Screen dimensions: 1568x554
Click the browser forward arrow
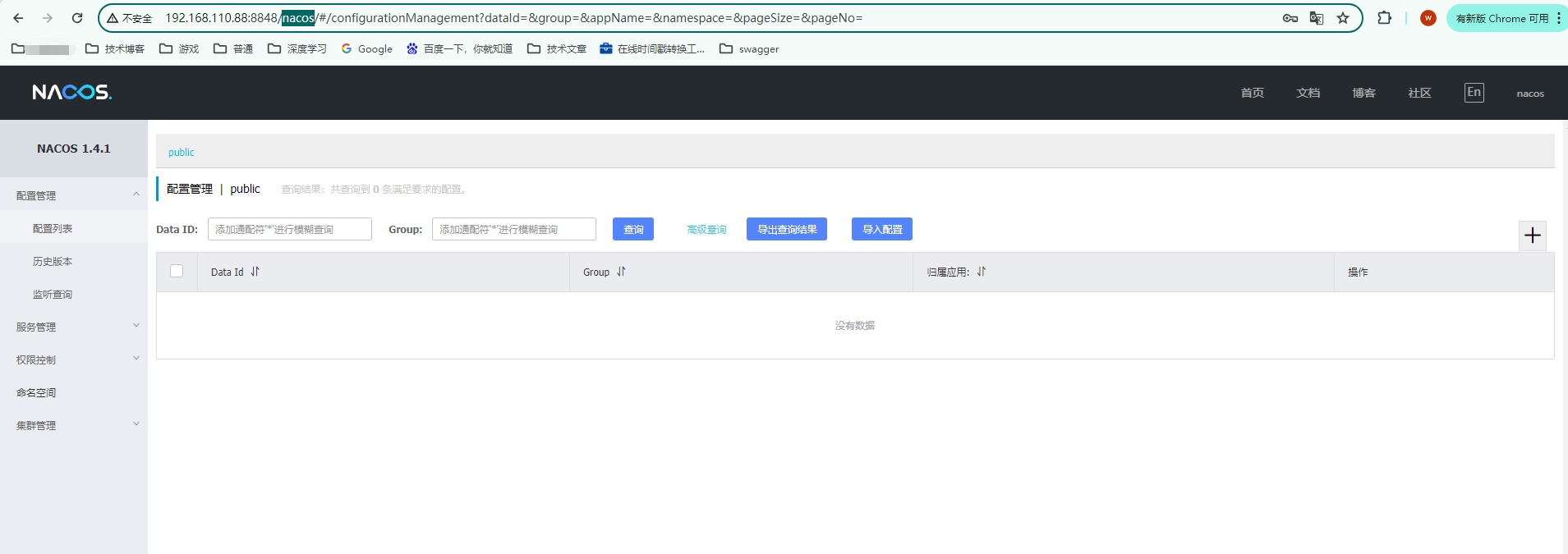coord(48,18)
